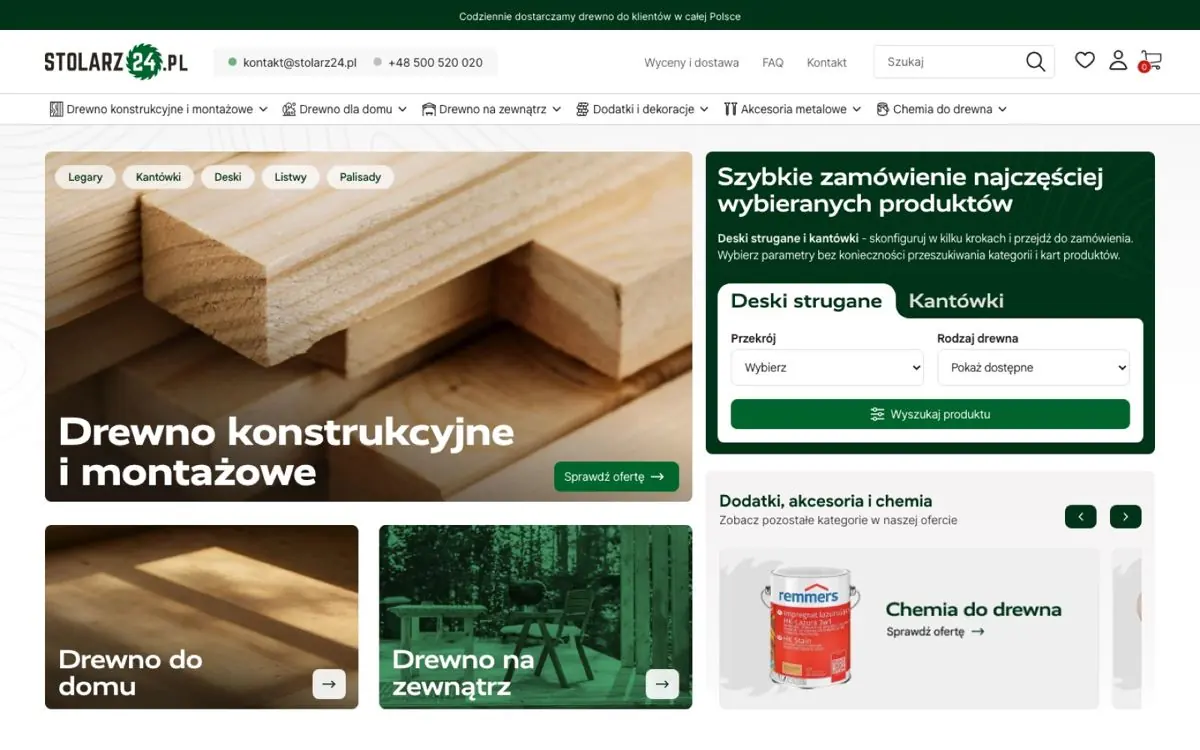This screenshot has height=750, width=1200.
Task: Click the STOLARZ24.PL logo
Action: coord(116,62)
